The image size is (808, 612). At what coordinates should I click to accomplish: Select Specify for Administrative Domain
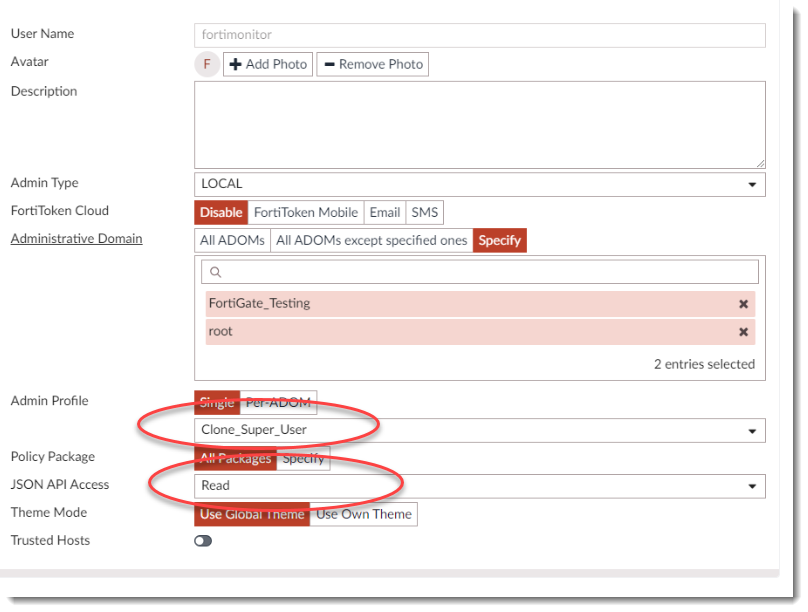(x=499, y=240)
